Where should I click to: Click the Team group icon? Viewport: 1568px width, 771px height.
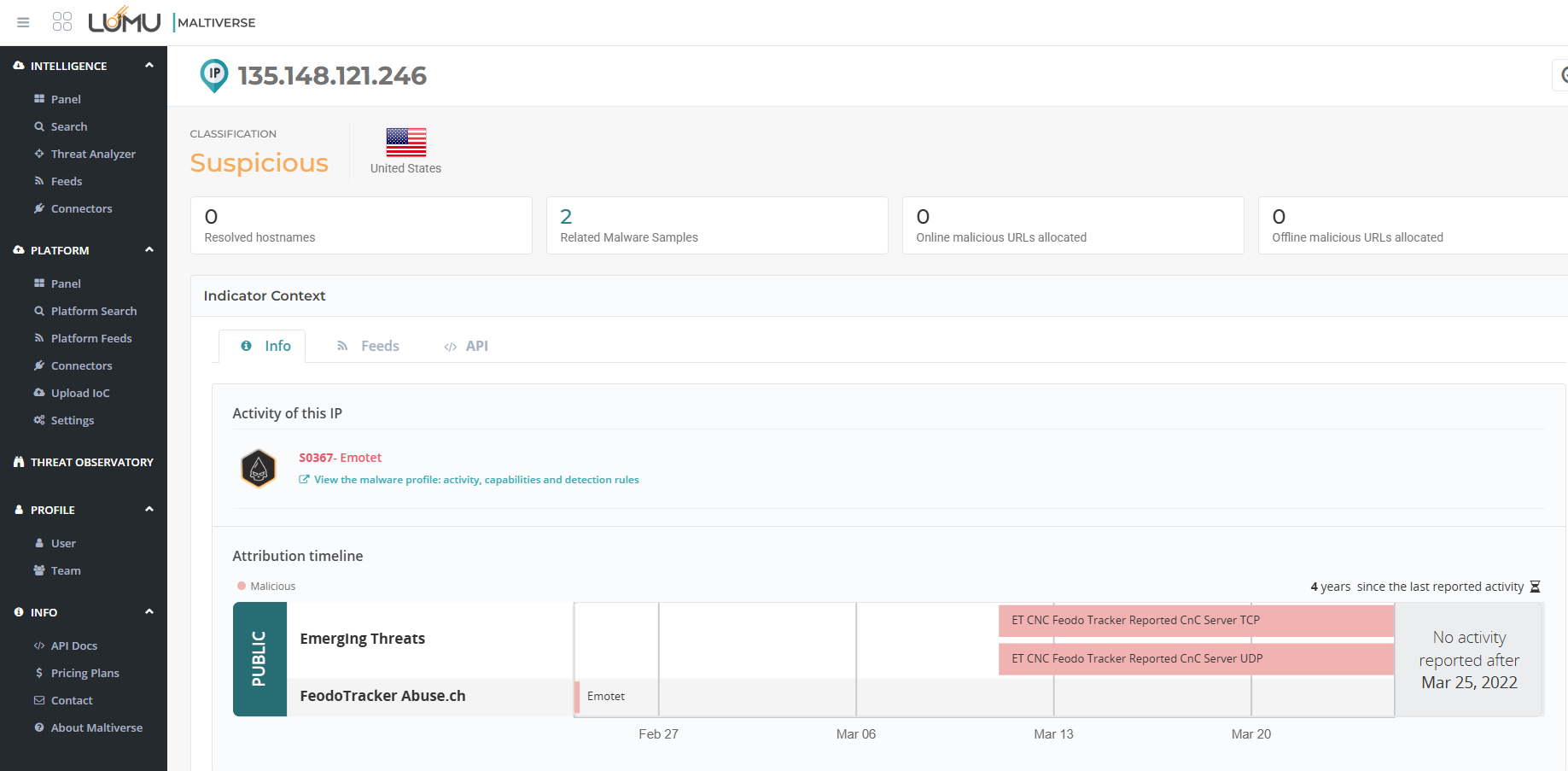tap(39, 570)
